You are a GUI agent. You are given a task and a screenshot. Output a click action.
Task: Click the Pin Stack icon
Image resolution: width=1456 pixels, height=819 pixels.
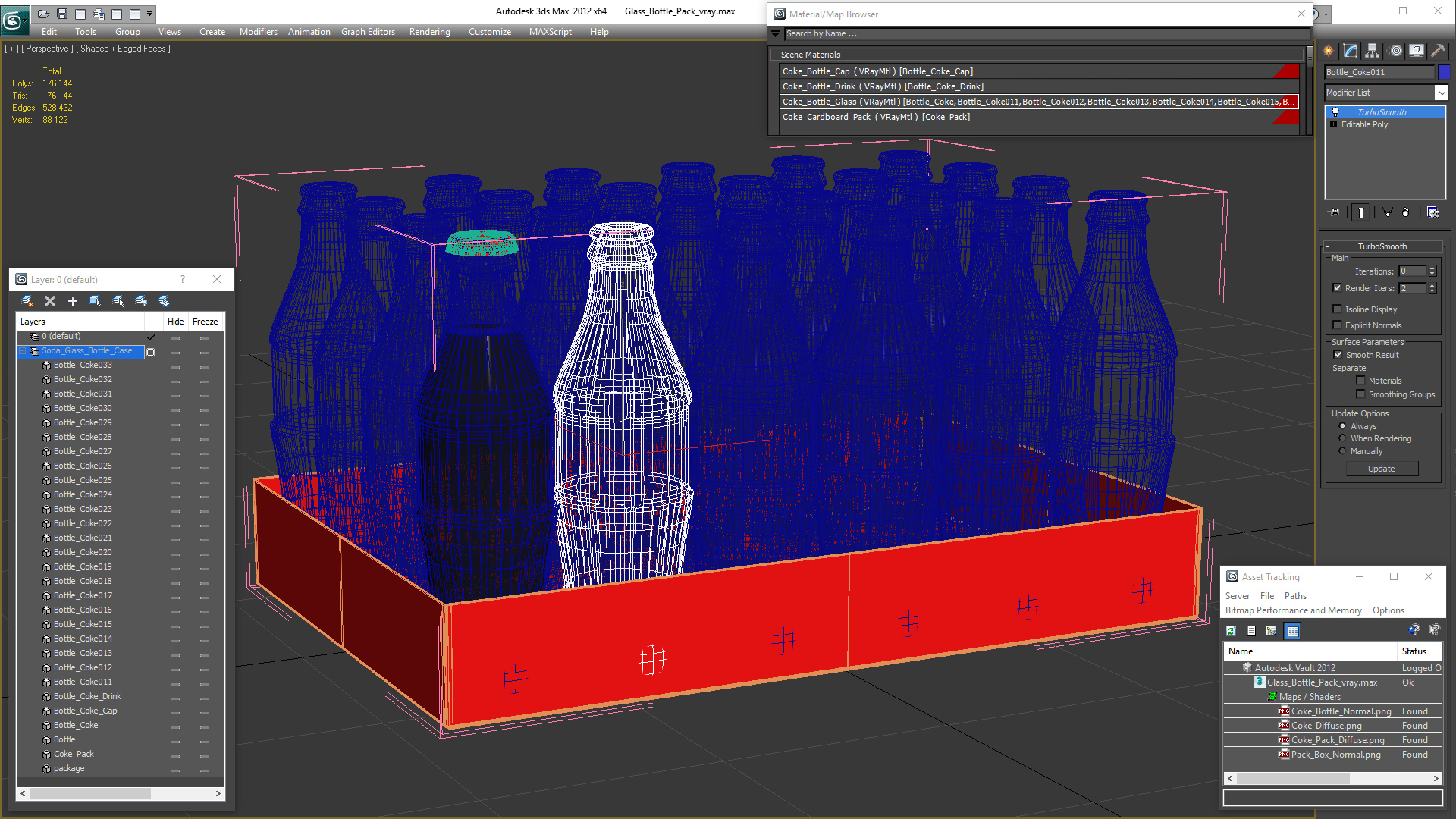tap(1335, 212)
